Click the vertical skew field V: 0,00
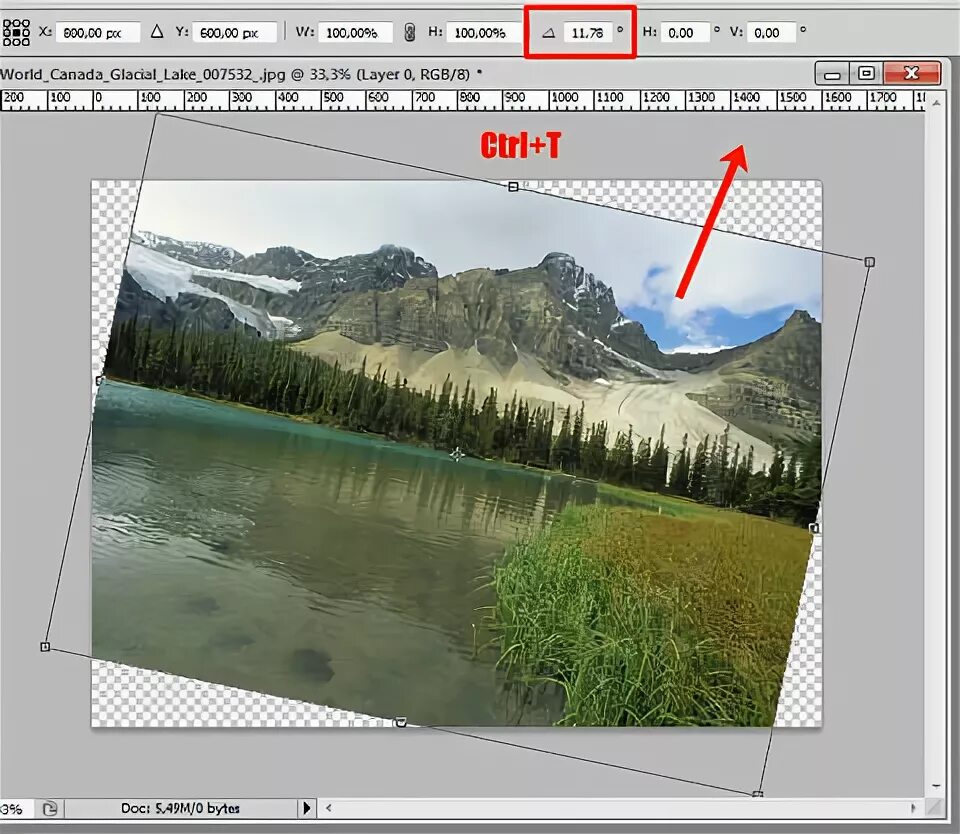Image resolution: width=960 pixels, height=834 pixels. (771, 32)
